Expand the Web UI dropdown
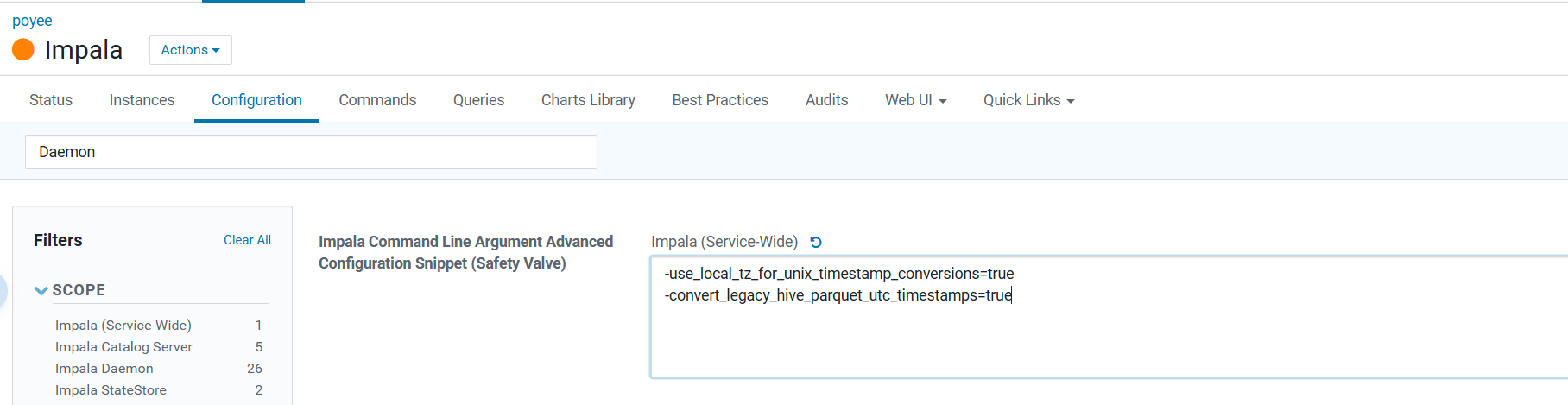 [x=915, y=100]
